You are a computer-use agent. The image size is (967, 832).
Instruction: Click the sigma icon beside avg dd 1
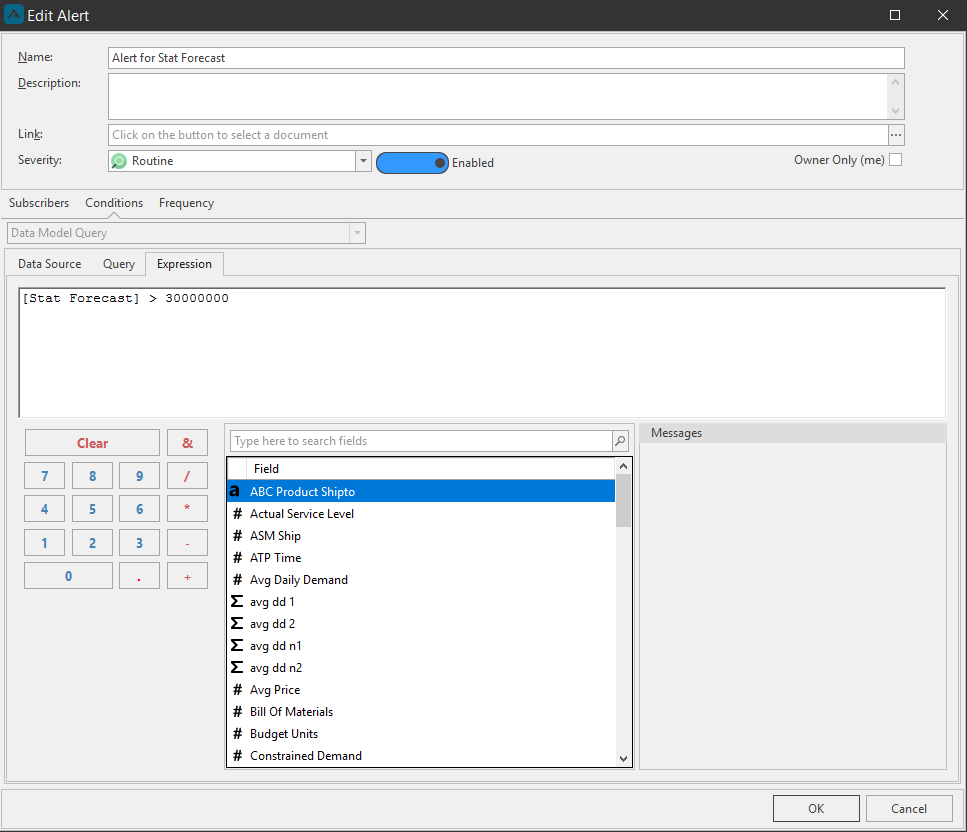[237, 601]
